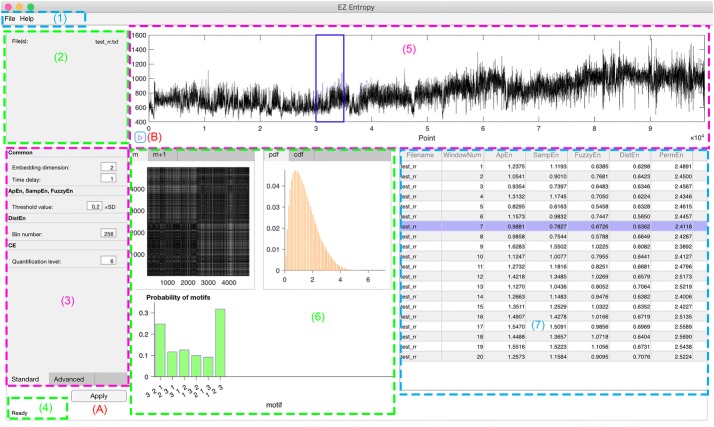Click the WindowNum column header
This screenshot has width=714, height=427.
[462, 155]
